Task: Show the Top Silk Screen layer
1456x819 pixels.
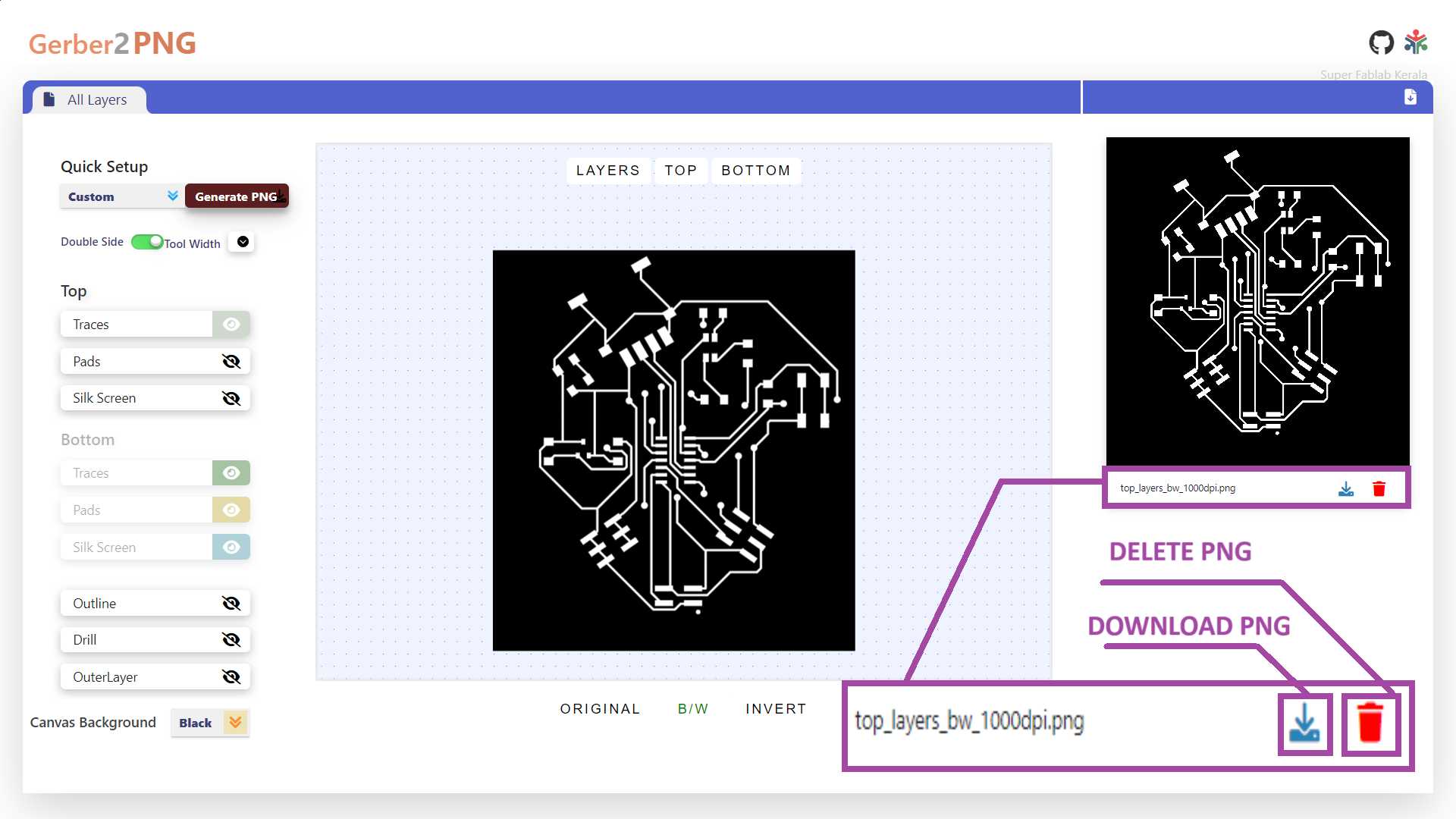Action: click(x=231, y=398)
